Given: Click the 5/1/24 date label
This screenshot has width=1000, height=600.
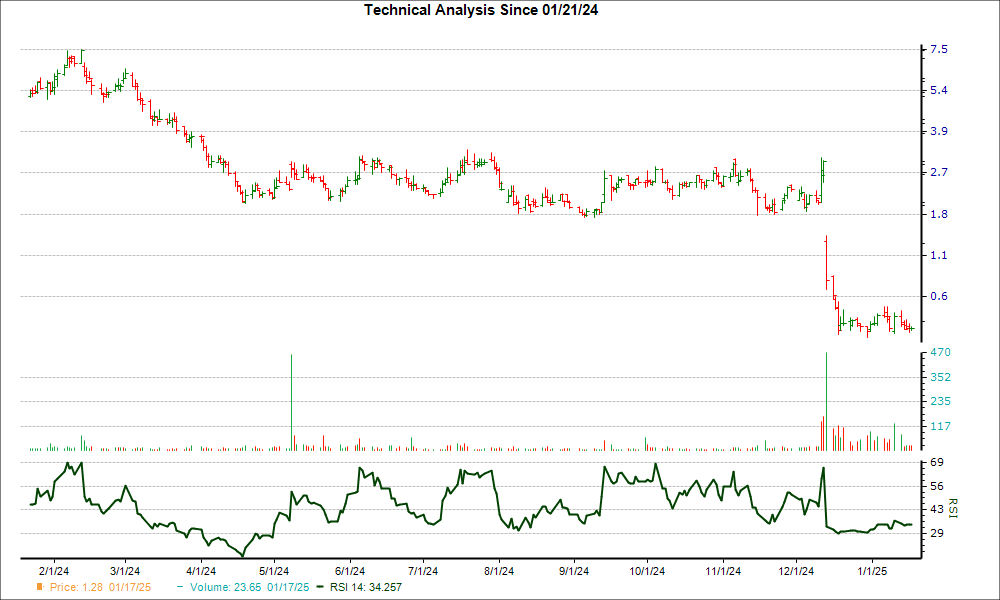Looking at the screenshot, I should tap(274, 571).
